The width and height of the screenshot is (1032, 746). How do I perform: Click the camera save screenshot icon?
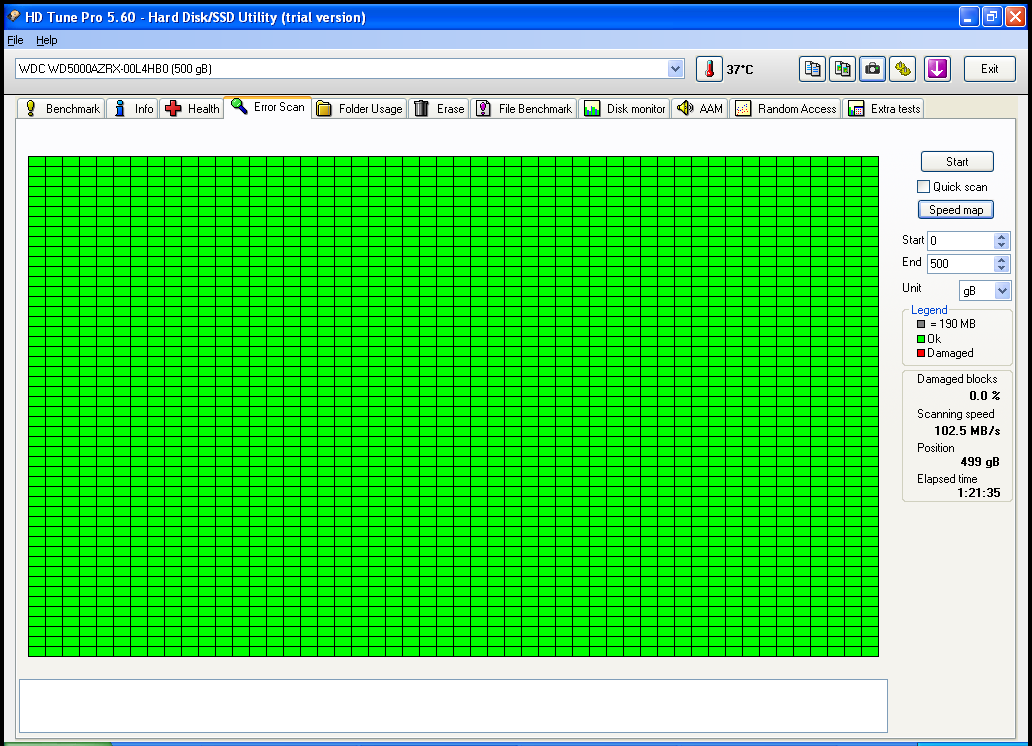(873, 69)
